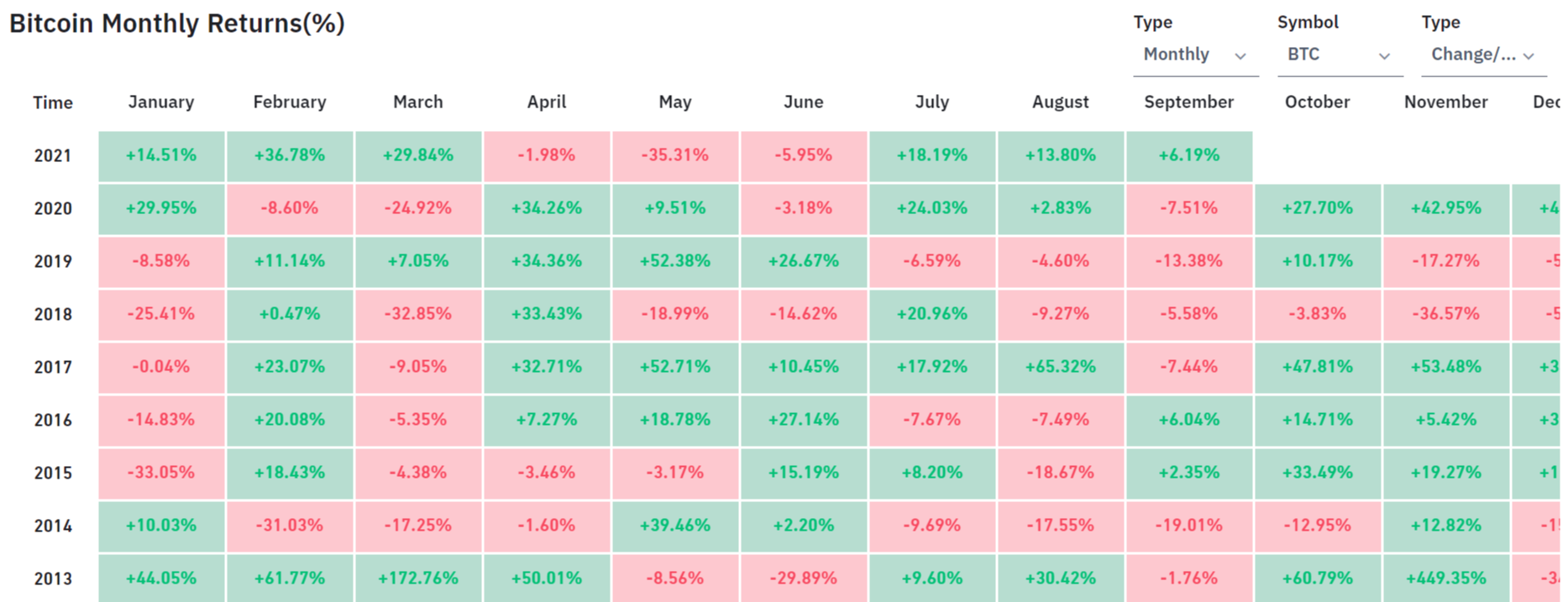Click the January column header

pos(161,102)
